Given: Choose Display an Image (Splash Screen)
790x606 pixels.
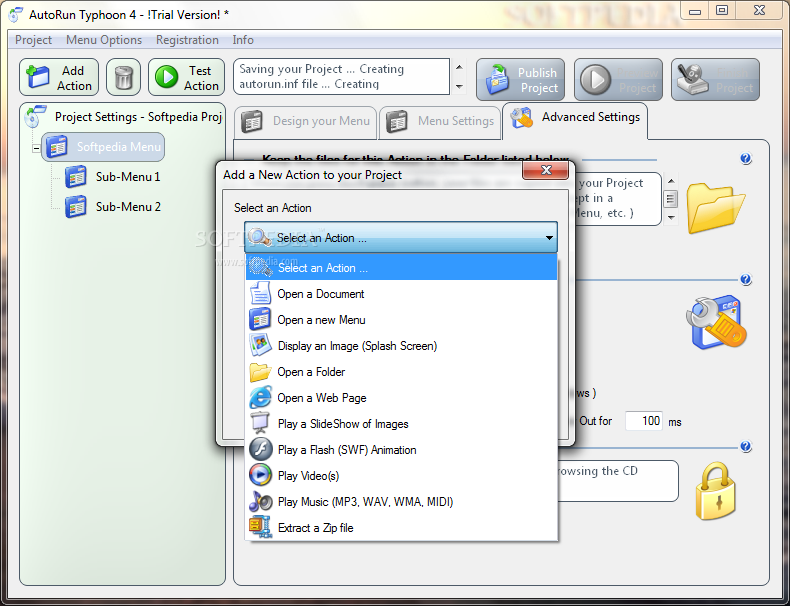Looking at the screenshot, I should click(x=402, y=346).
